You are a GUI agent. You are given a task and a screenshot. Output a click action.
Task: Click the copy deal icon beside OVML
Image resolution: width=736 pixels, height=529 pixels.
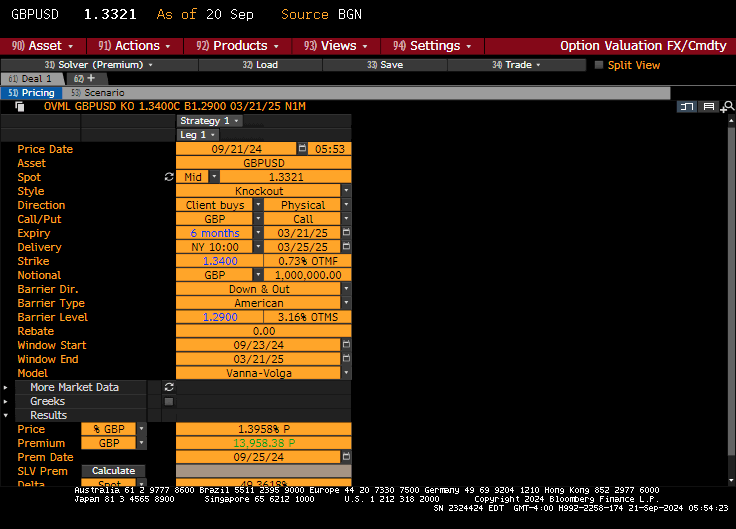pyautogui.click(x=20, y=107)
